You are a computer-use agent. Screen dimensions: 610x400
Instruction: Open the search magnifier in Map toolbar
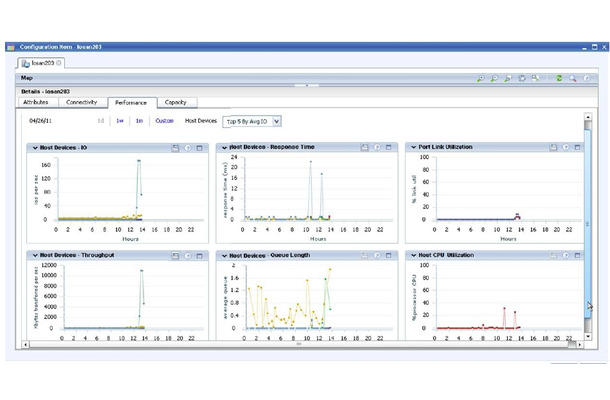coord(573,78)
